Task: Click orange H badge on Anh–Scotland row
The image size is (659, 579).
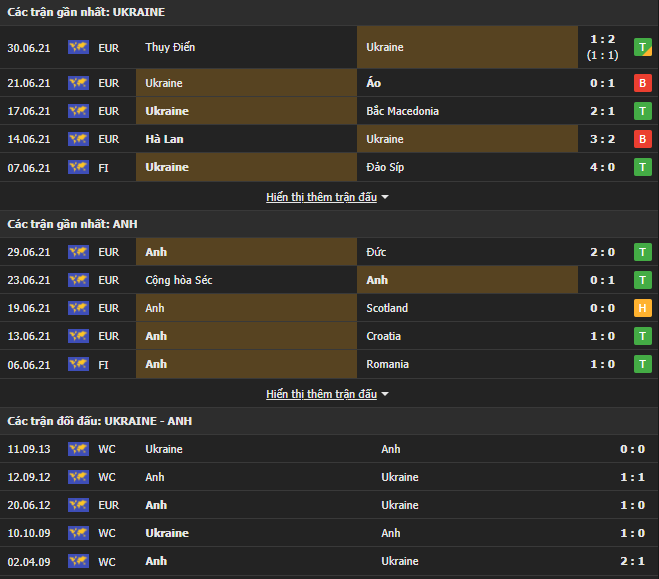Action: tap(642, 308)
